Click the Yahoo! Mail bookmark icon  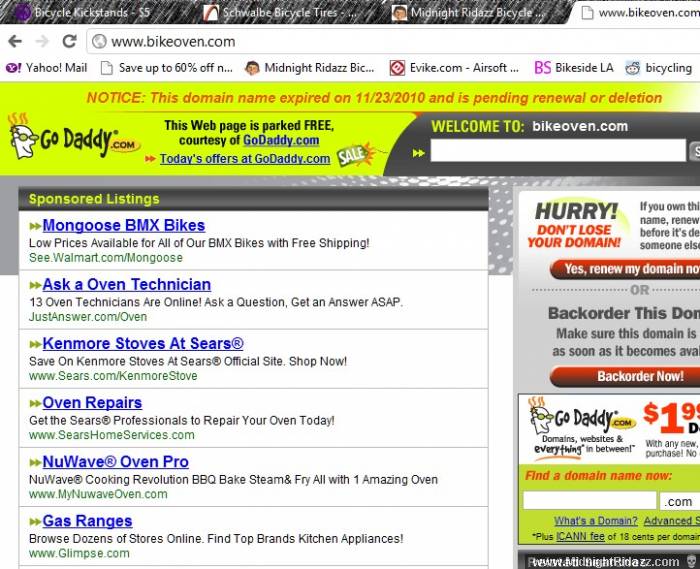(13, 68)
